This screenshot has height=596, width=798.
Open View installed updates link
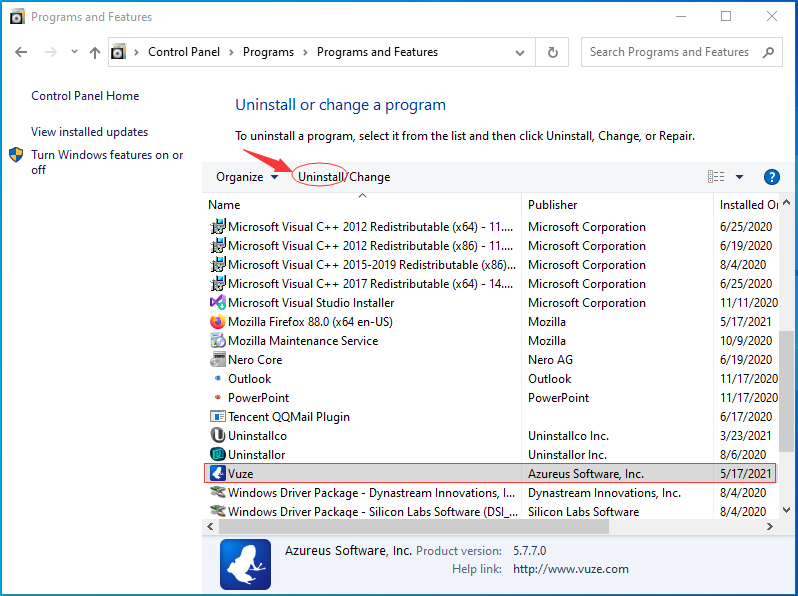click(90, 132)
